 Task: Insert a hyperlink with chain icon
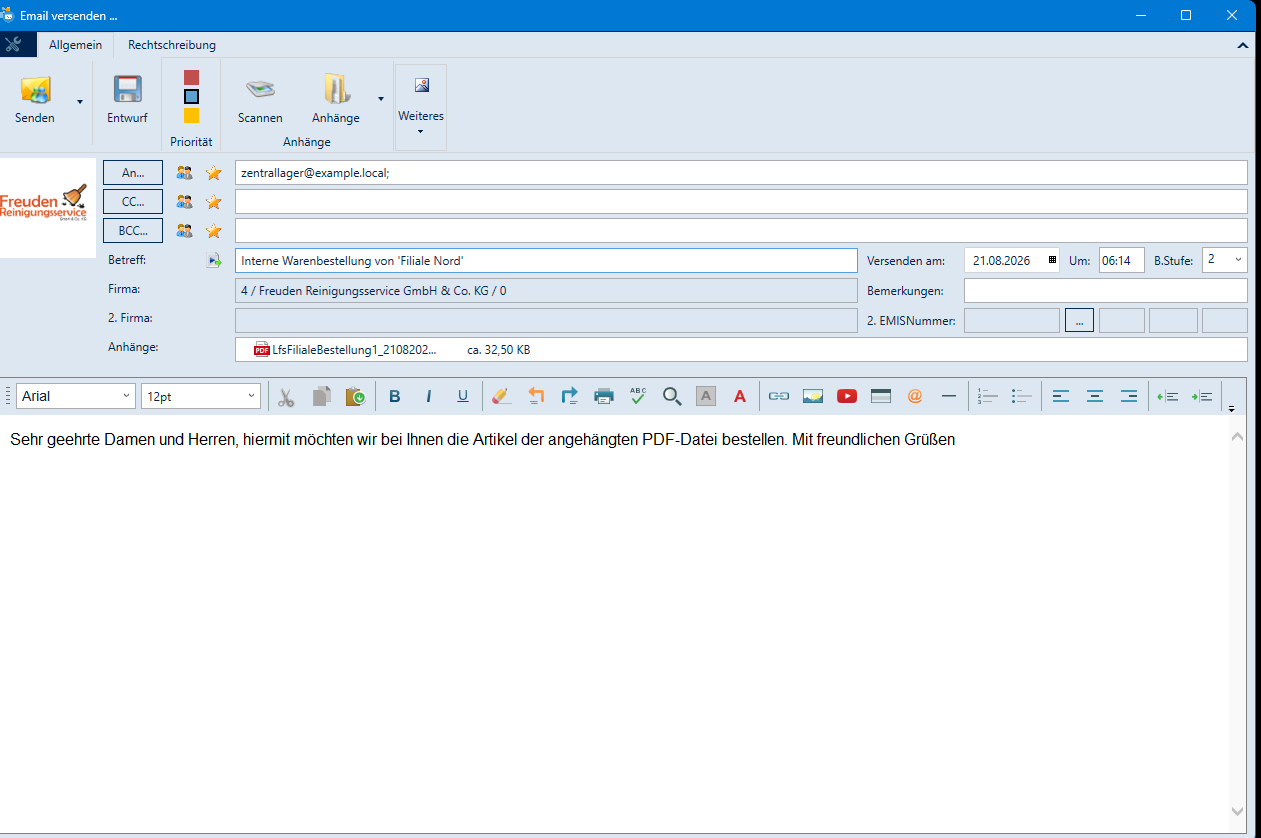pos(779,396)
